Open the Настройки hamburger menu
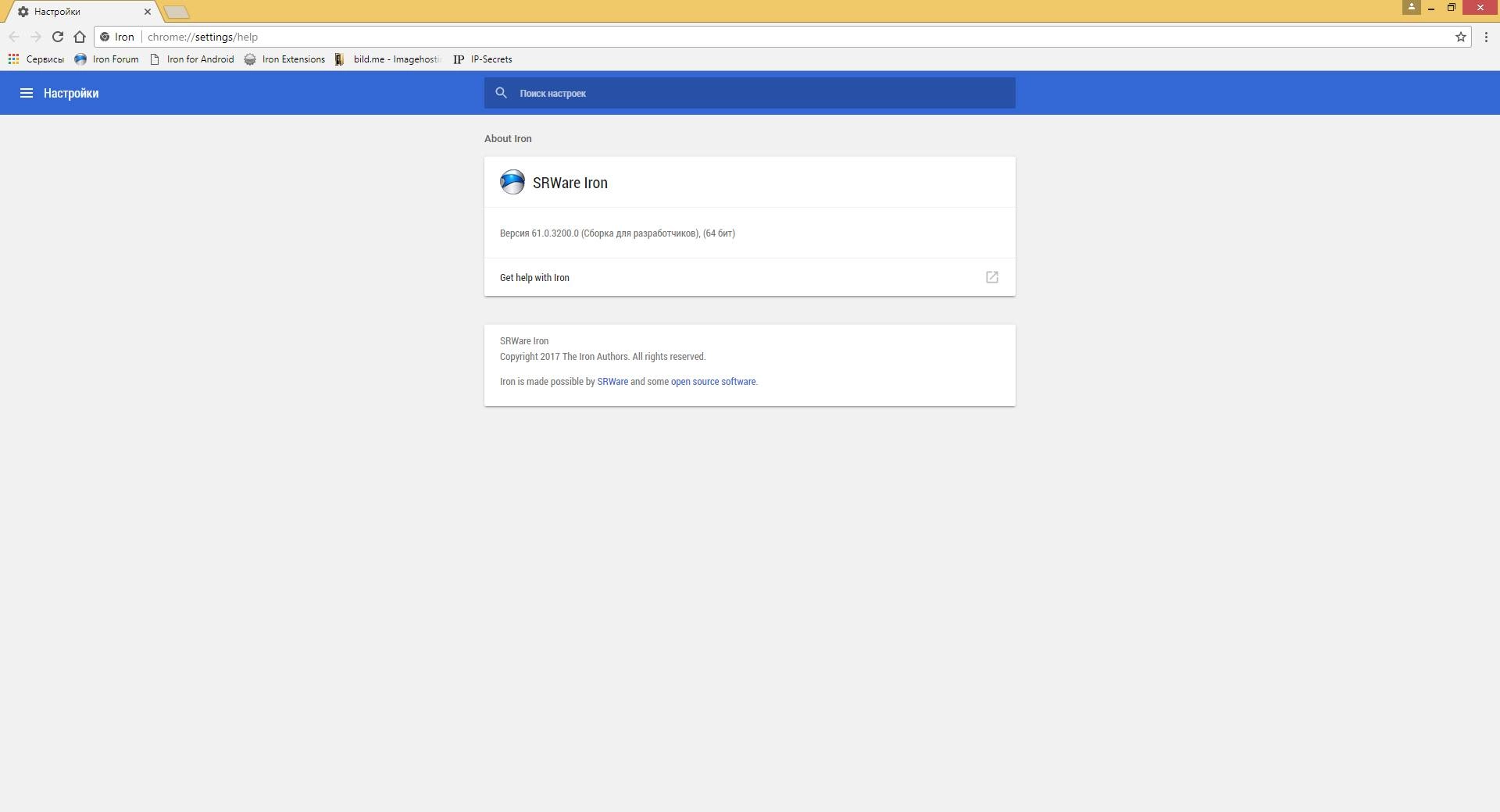The width and height of the screenshot is (1500, 812). point(26,93)
